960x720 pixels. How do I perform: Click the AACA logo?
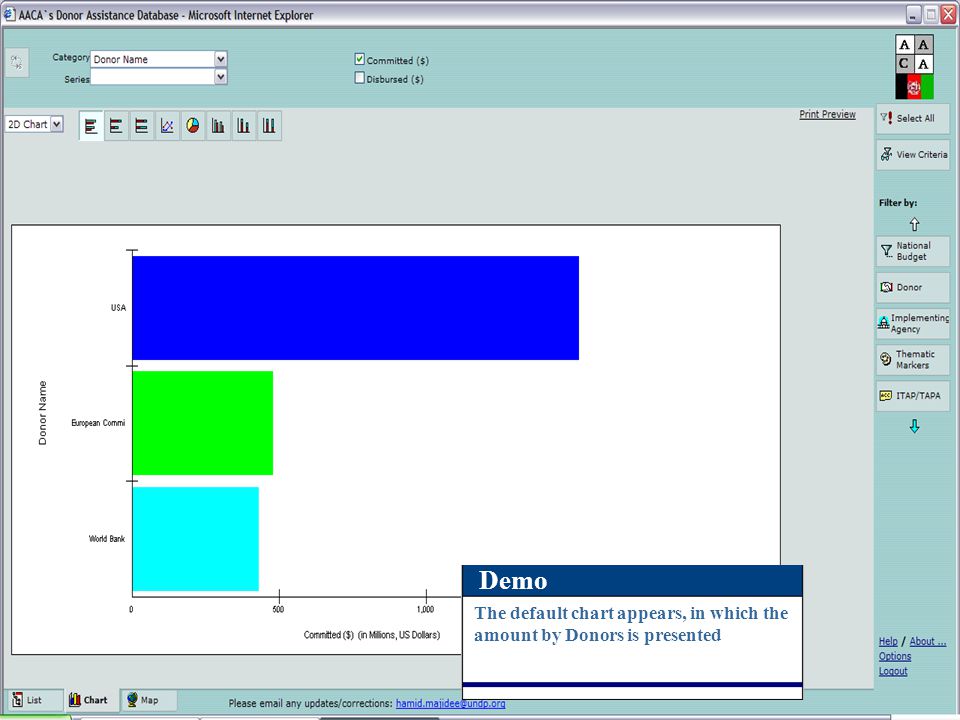click(915, 67)
